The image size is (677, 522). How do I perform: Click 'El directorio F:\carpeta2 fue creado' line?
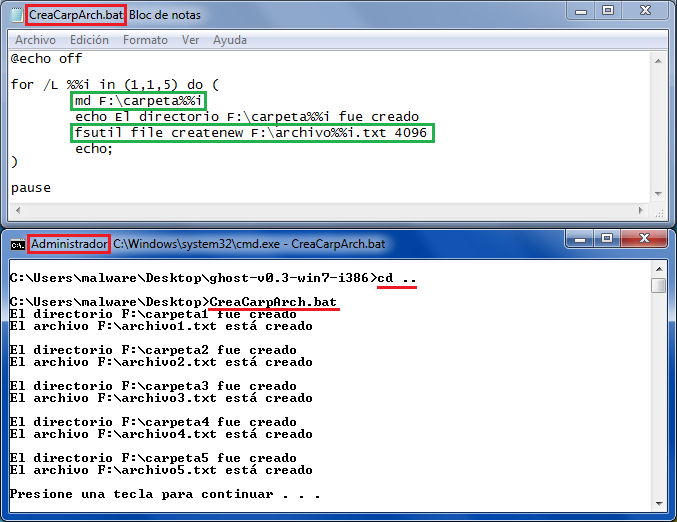[x=153, y=350]
